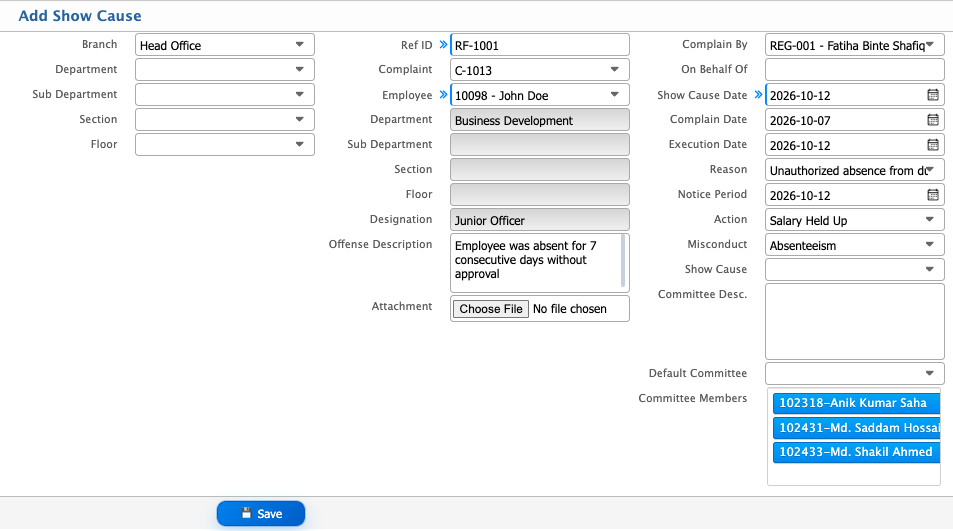Click the floppy disk icon on Save
This screenshot has width=953, height=531.
246,513
